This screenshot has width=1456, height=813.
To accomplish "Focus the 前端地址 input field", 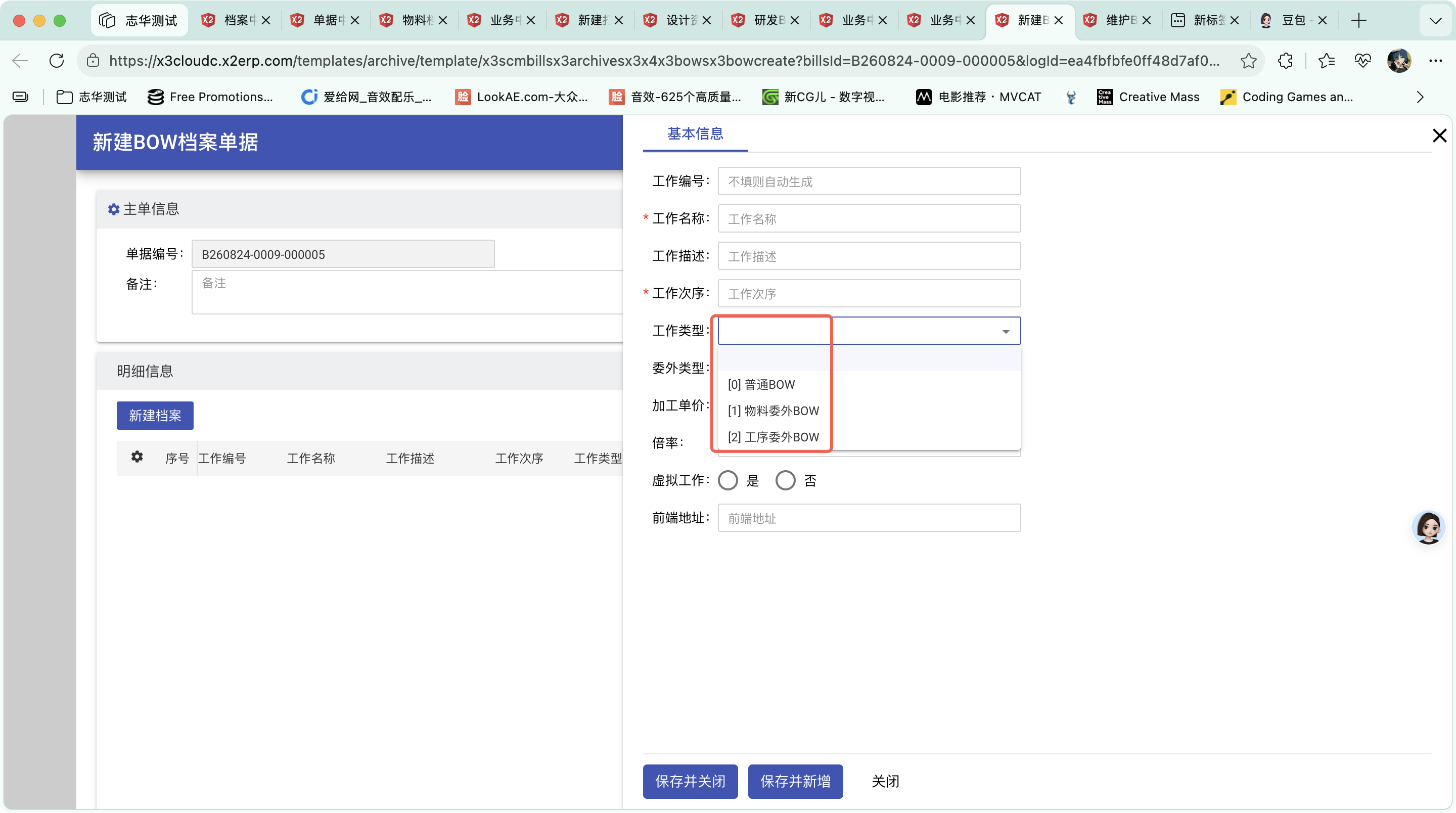I will 869,518.
